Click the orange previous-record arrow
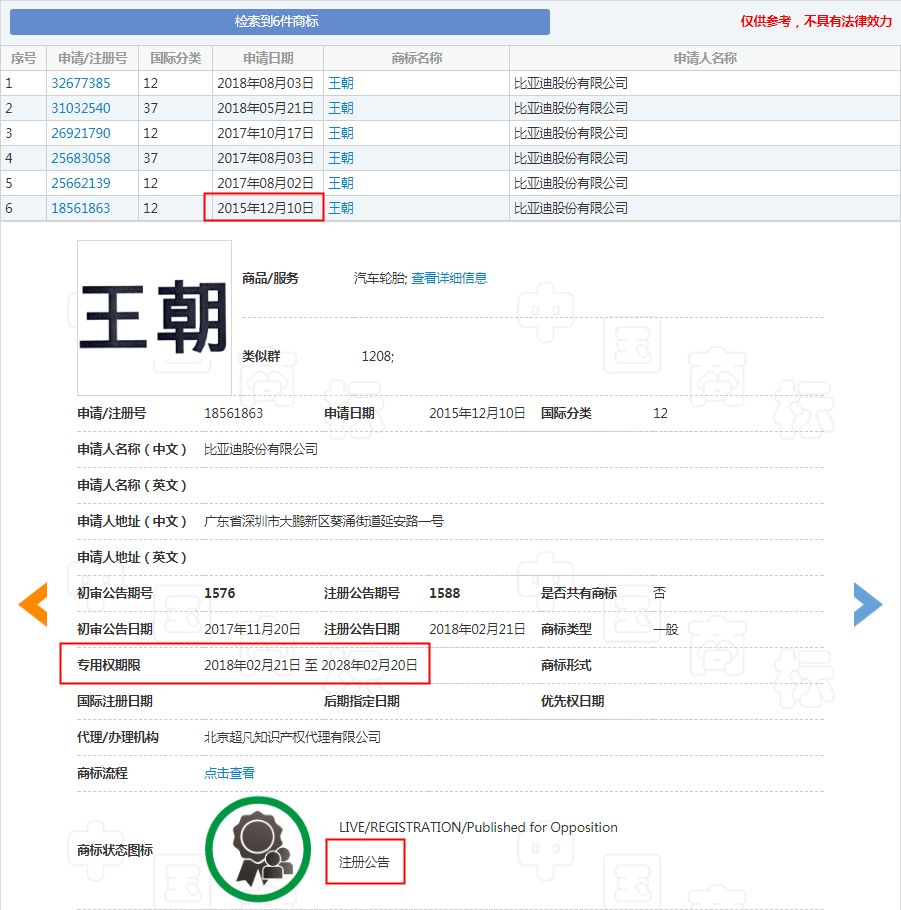The image size is (901, 910). (33, 604)
